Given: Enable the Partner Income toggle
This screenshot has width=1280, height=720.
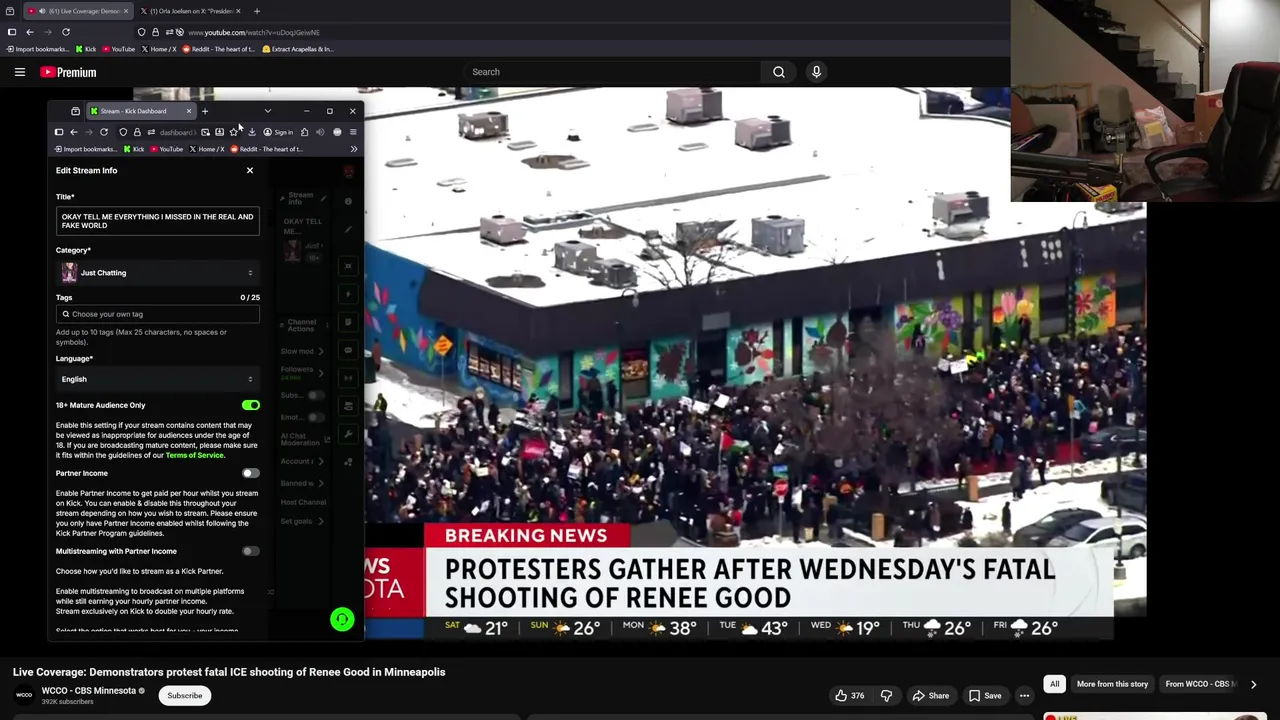Looking at the screenshot, I should [x=250, y=473].
